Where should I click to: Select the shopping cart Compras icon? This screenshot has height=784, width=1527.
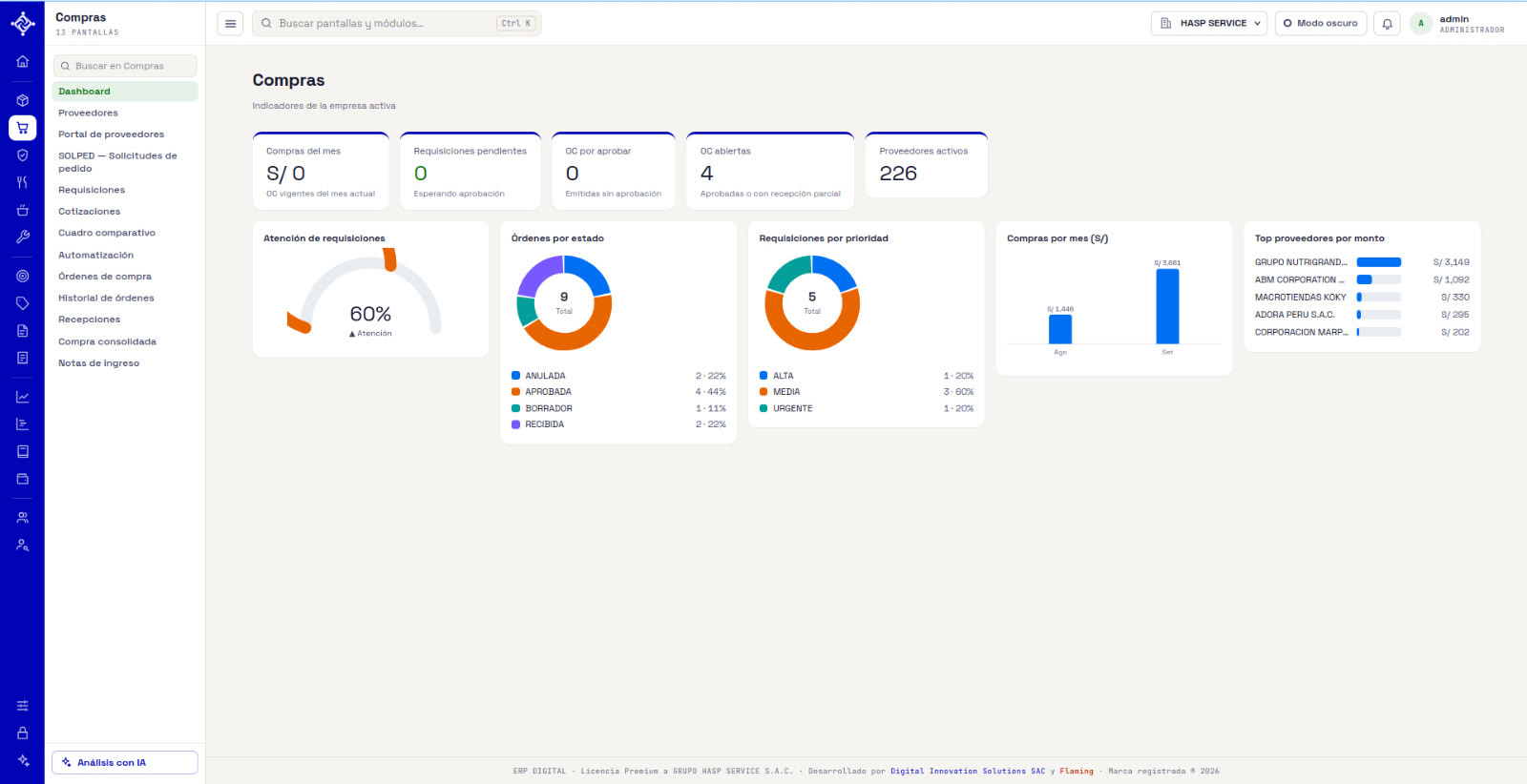[22, 128]
